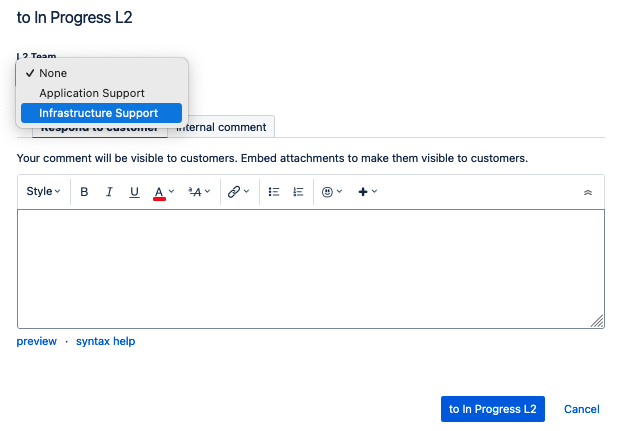Select the None option in dropdown
The height and width of the screenshot is (431, 625).
tap(101, 73)
